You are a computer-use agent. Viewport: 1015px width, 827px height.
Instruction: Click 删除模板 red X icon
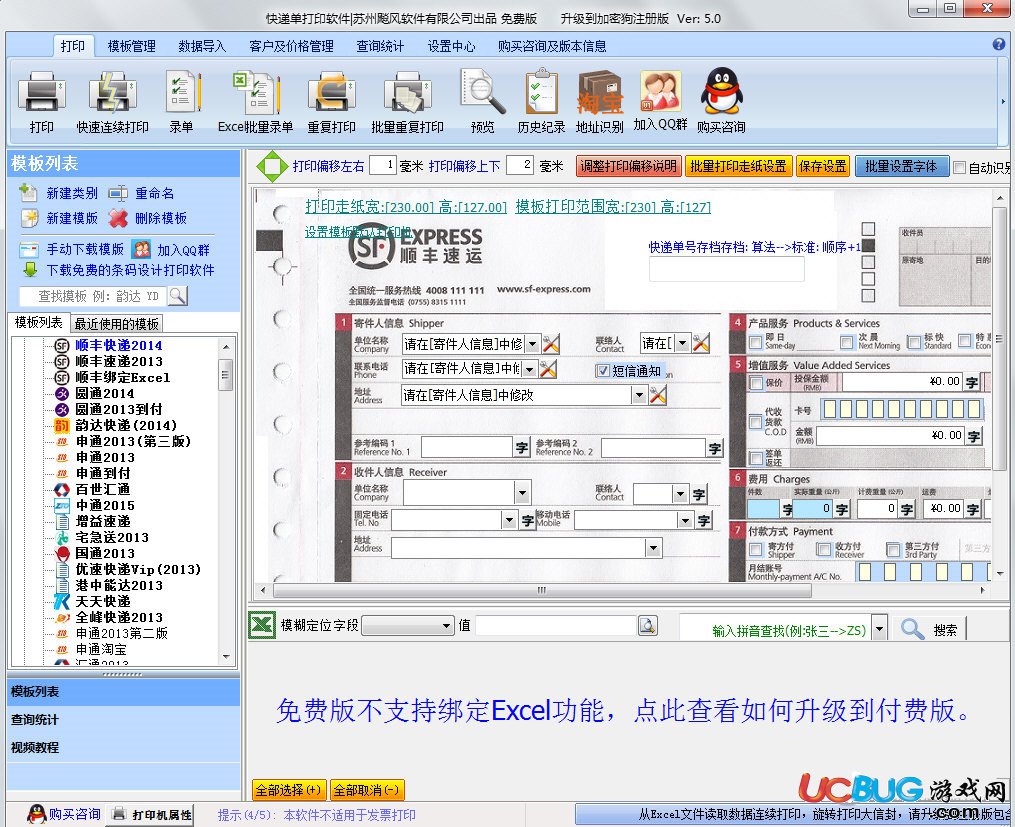click(x=118, y=218)
